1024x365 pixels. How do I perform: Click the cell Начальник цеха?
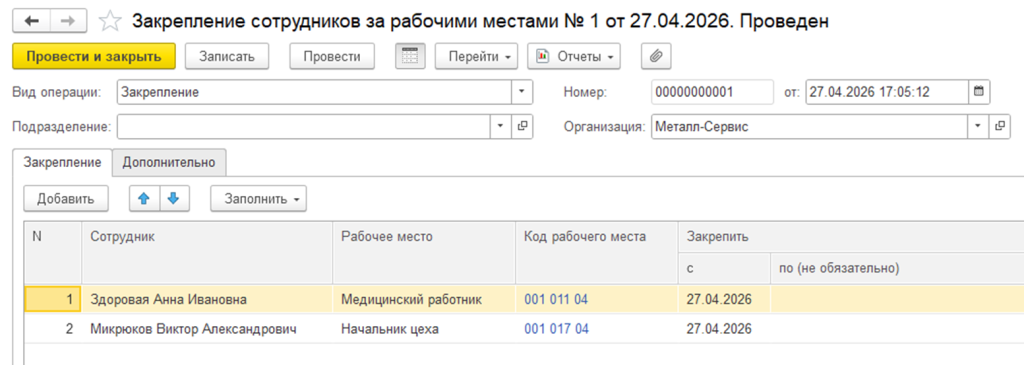click(x=424, y=329)
